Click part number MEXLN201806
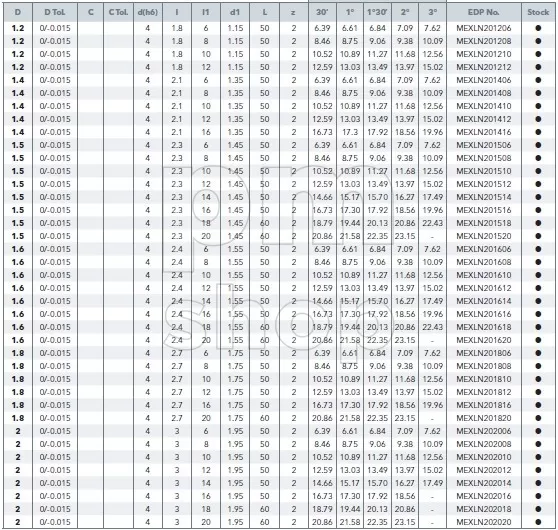 (x=484, y=353)
